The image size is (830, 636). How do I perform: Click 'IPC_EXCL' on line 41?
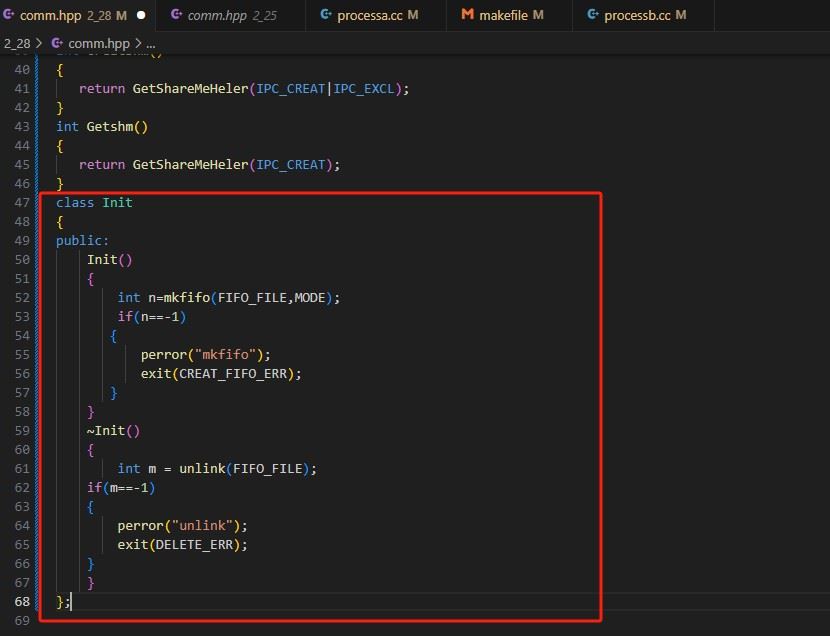[x=364, y=89]
